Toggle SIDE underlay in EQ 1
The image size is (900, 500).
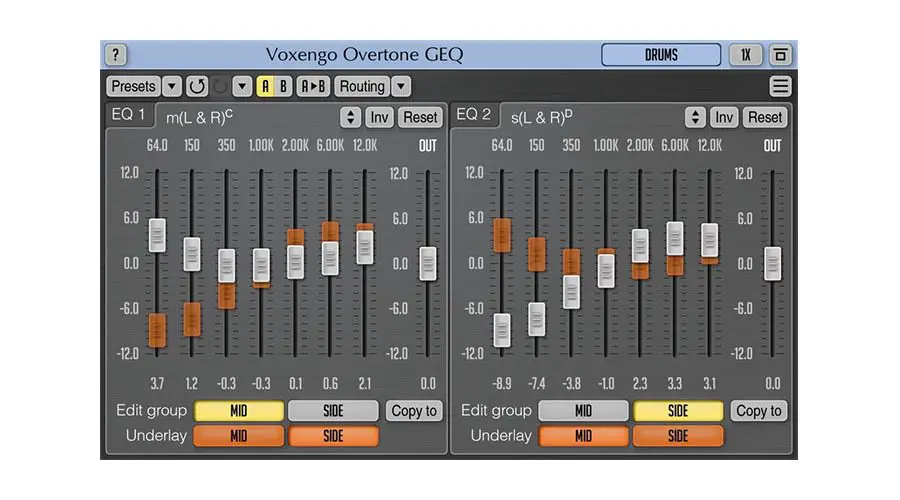(333, 436)
